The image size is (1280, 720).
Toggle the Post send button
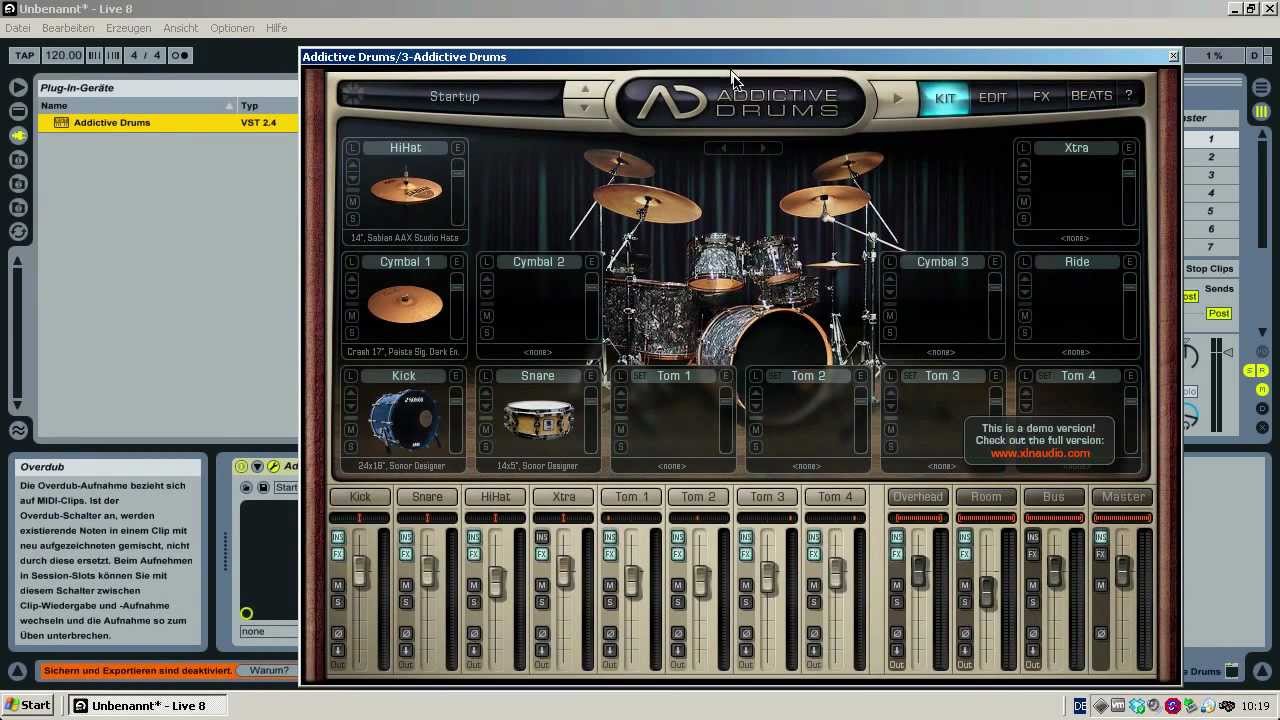click(x=1218, y=313)
